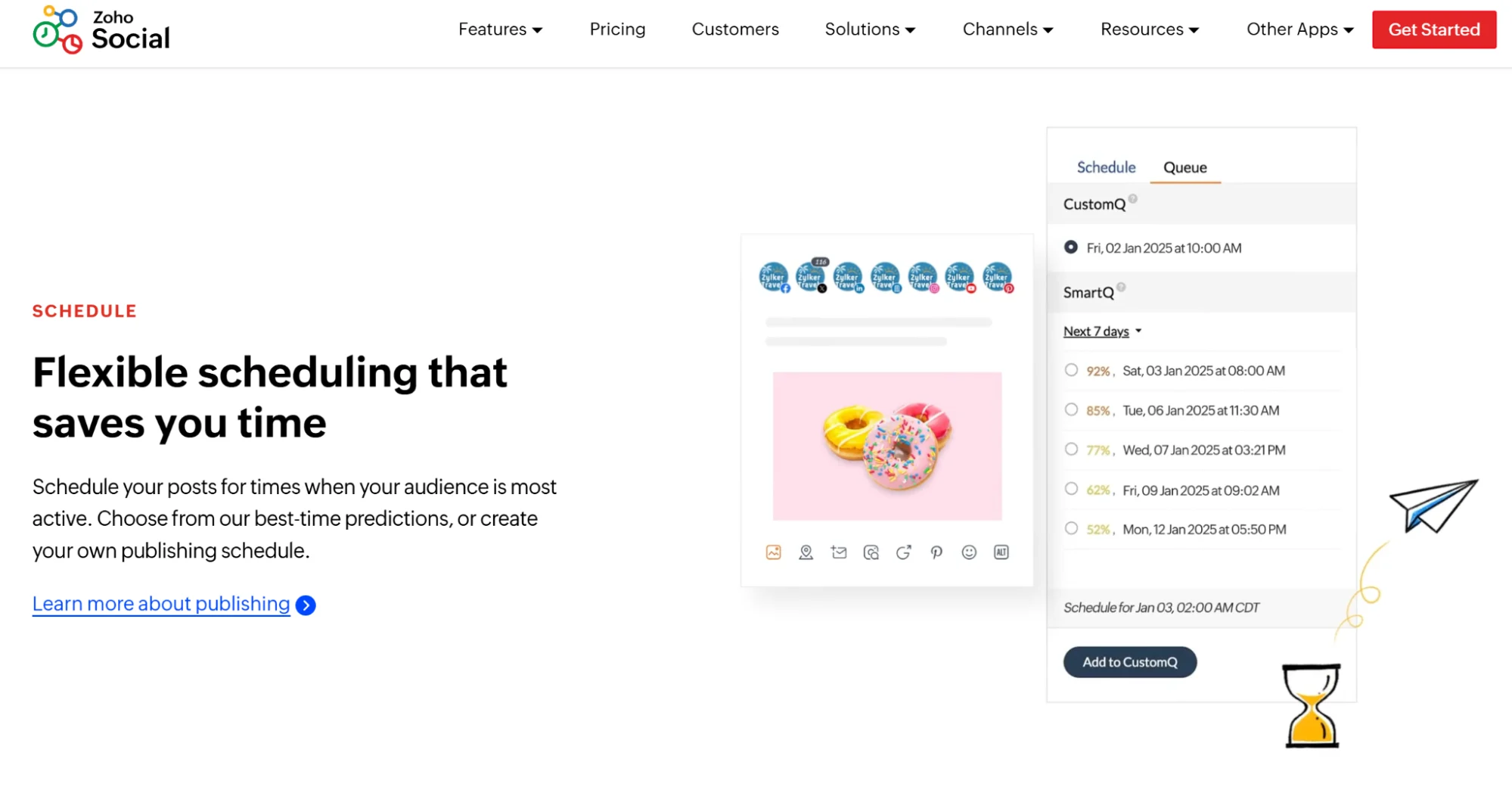Click the image search icon in composer

coord(871,552)
